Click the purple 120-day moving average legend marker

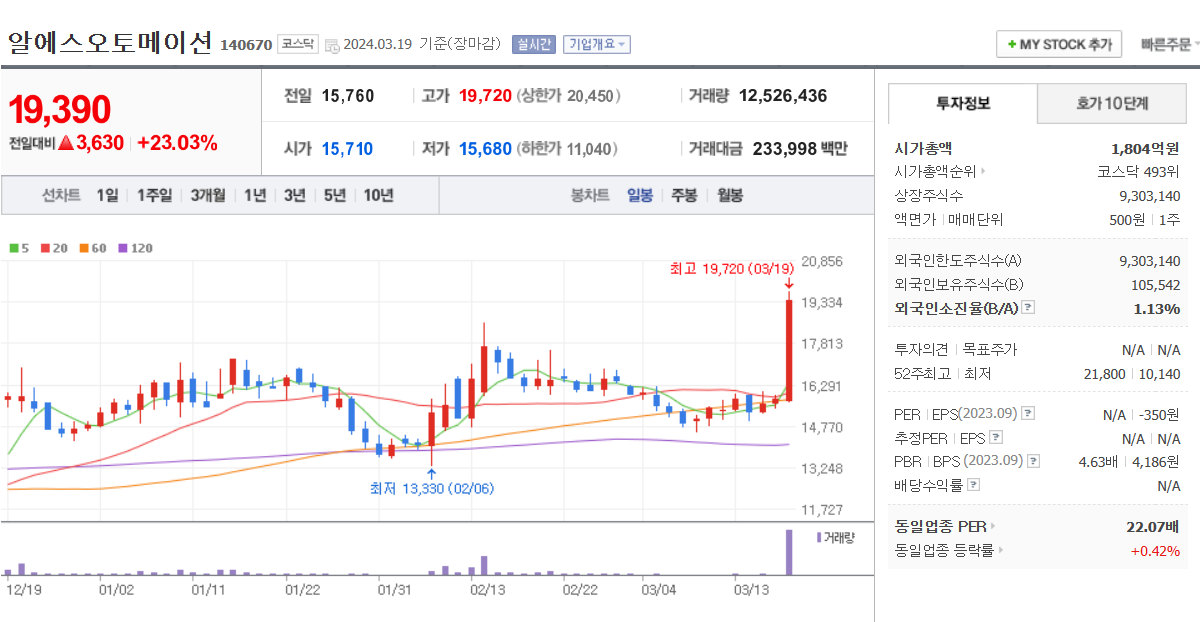click(x=123, y=248)
